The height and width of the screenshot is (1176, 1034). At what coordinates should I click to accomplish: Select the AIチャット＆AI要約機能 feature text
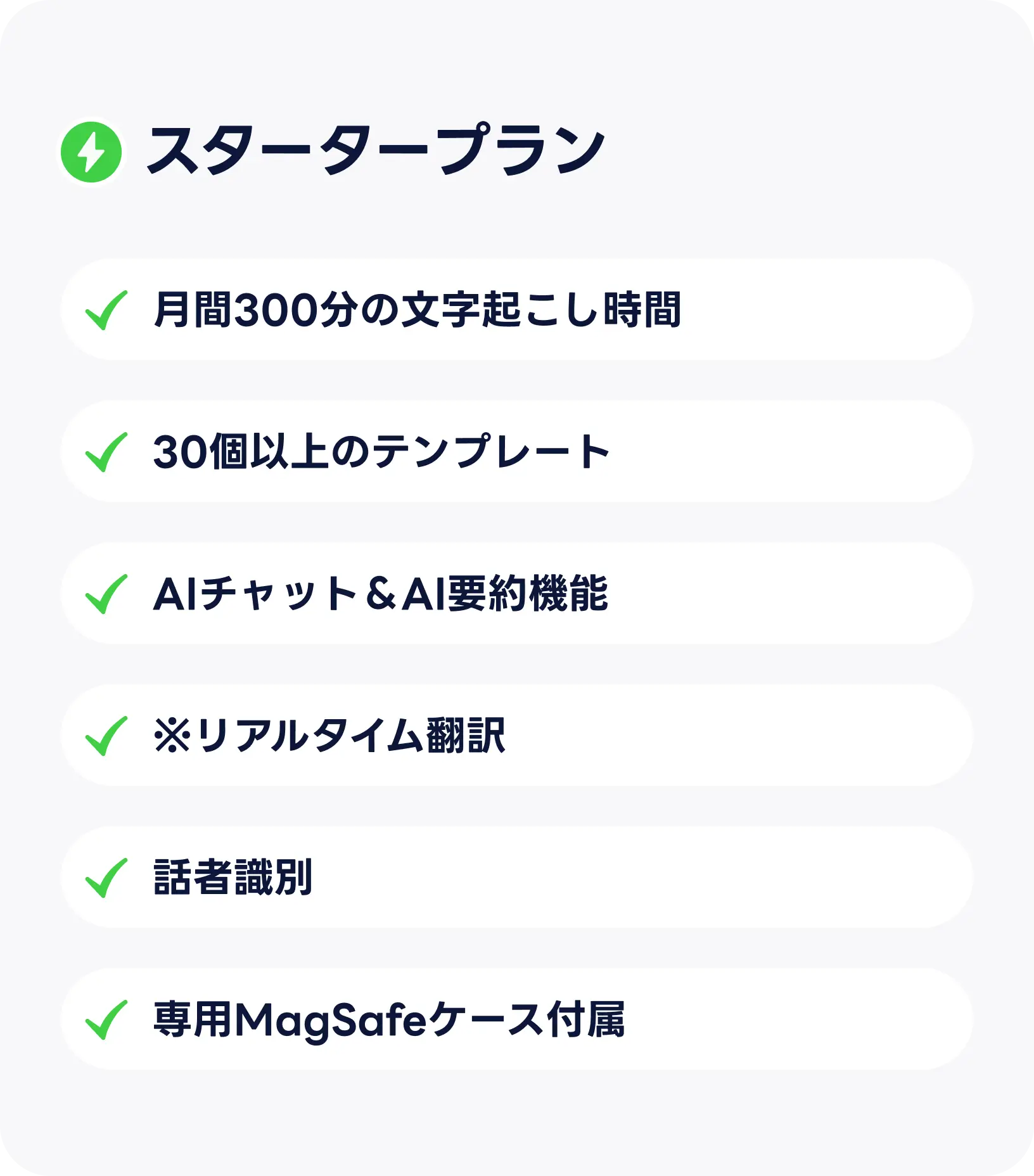380,594
